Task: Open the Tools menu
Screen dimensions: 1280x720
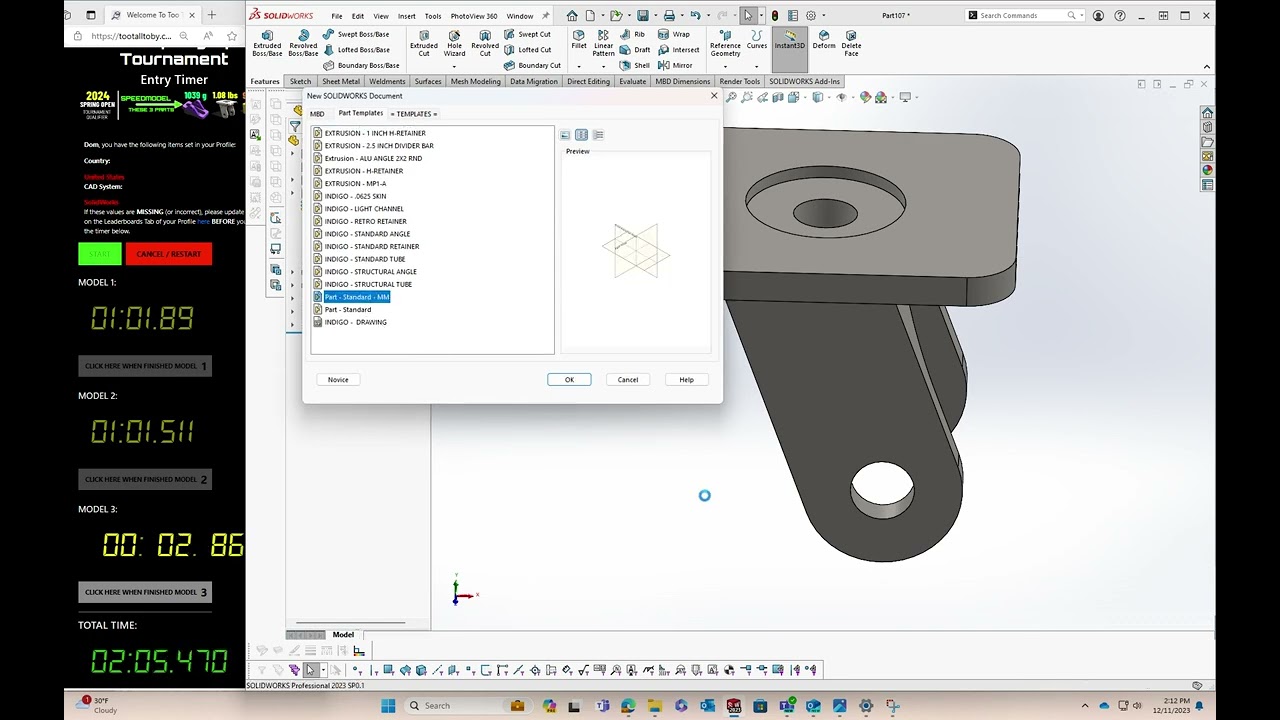Action: 433,16
